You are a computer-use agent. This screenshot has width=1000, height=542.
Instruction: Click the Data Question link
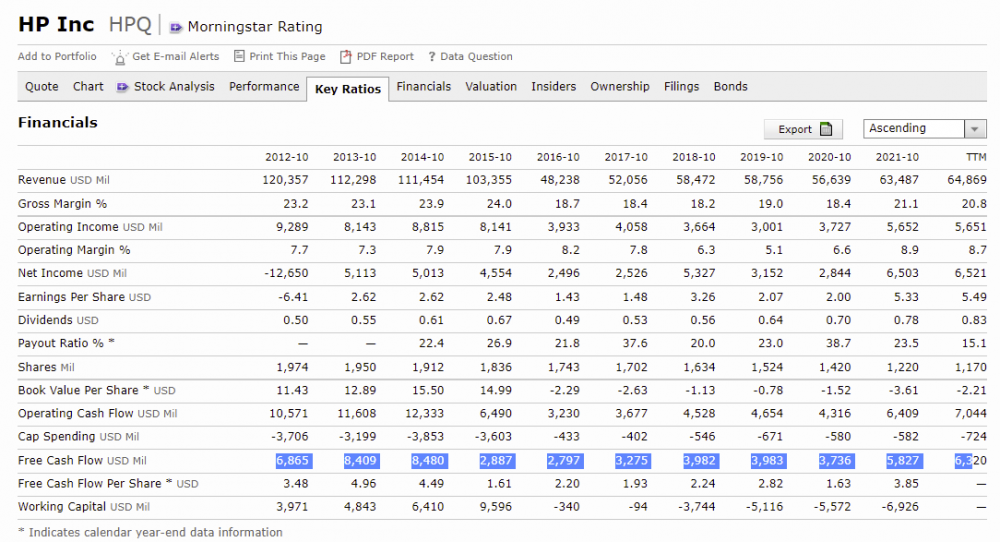pos(476,56)
